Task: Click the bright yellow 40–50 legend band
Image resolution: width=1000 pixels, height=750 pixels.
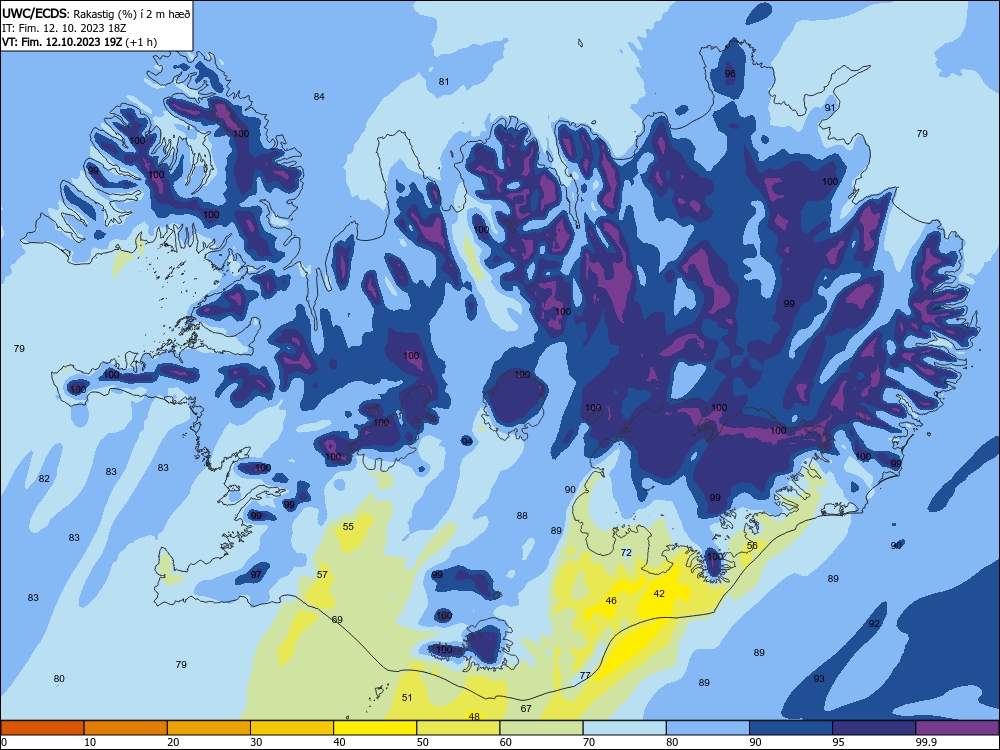Action: click(x=375, y=728)
